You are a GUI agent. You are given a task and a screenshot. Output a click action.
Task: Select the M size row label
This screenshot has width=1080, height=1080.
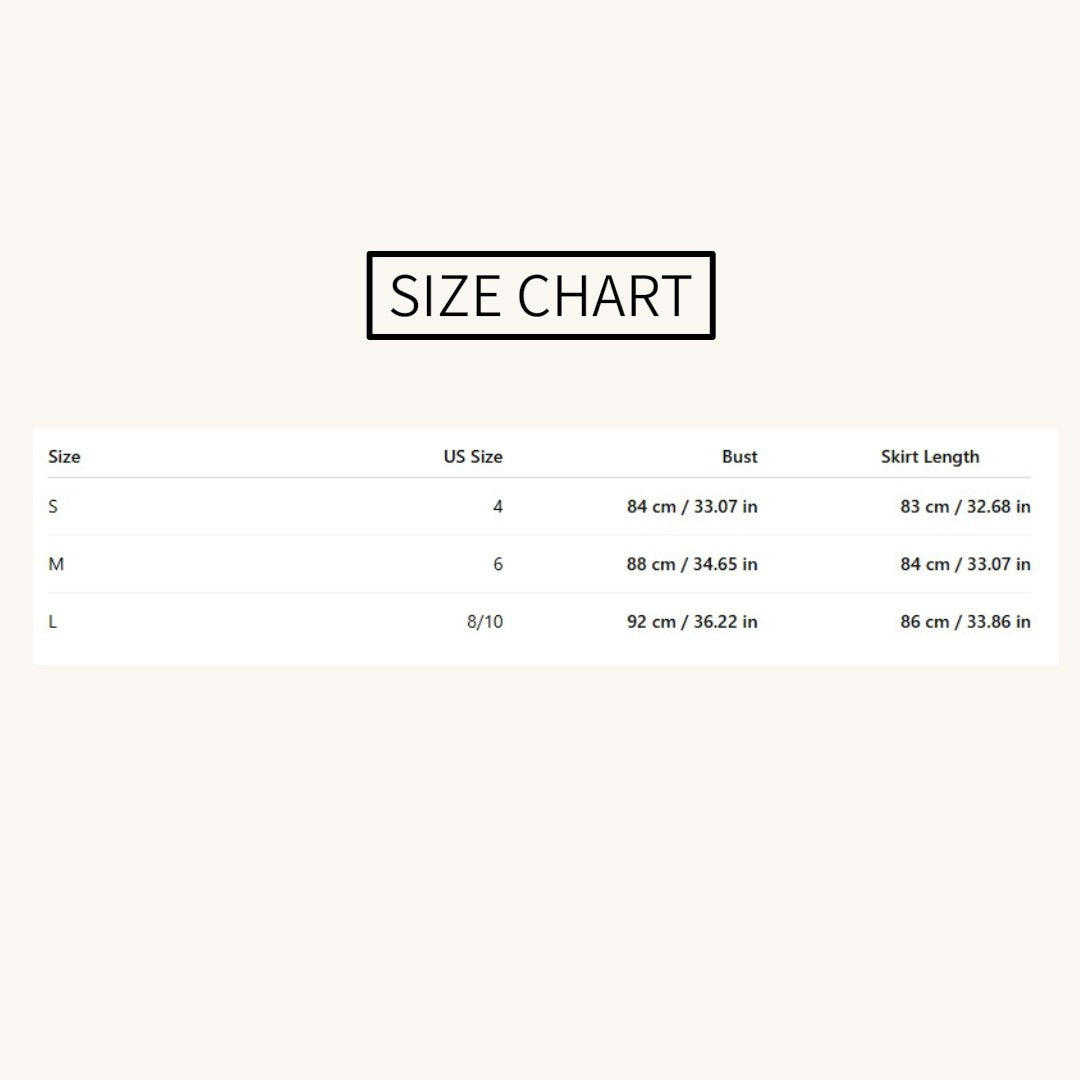56,564
